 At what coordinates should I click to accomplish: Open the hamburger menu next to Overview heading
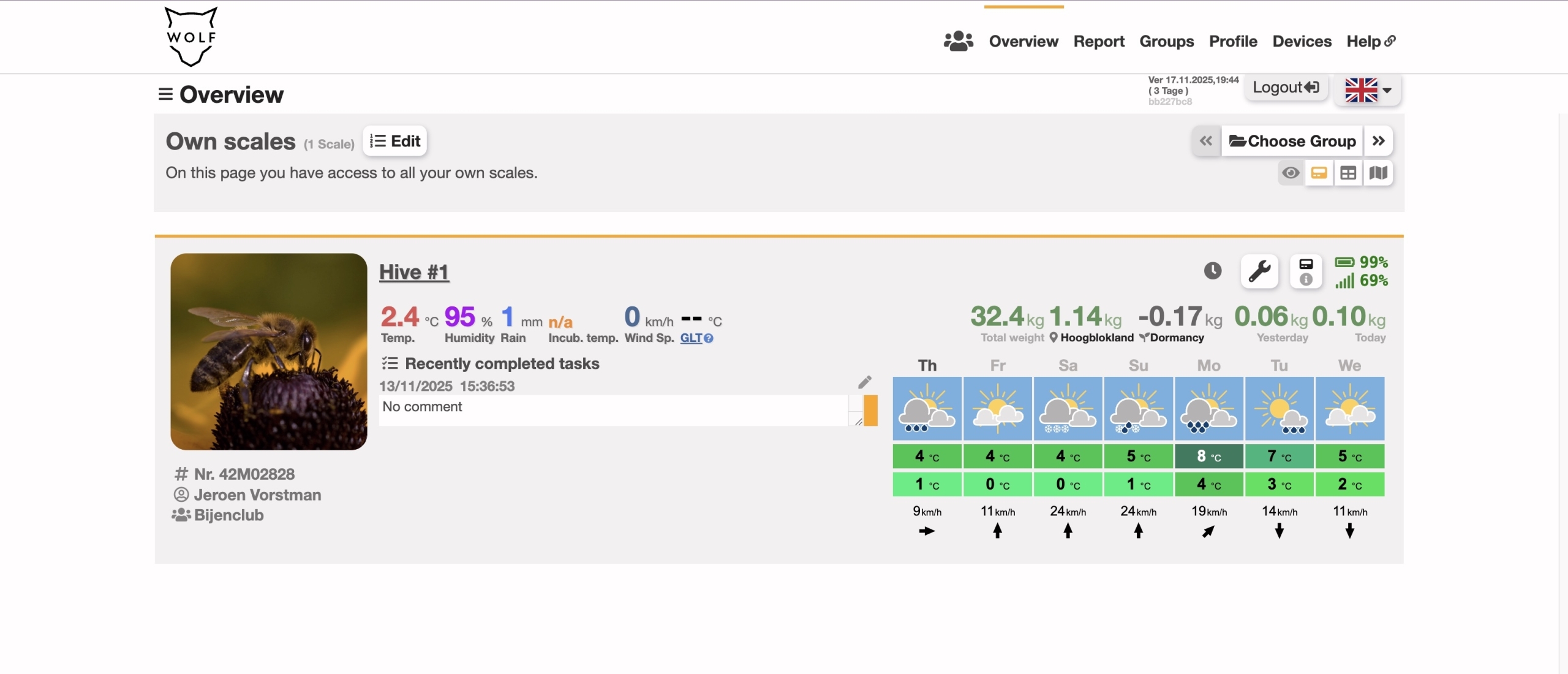pos(165,94)
